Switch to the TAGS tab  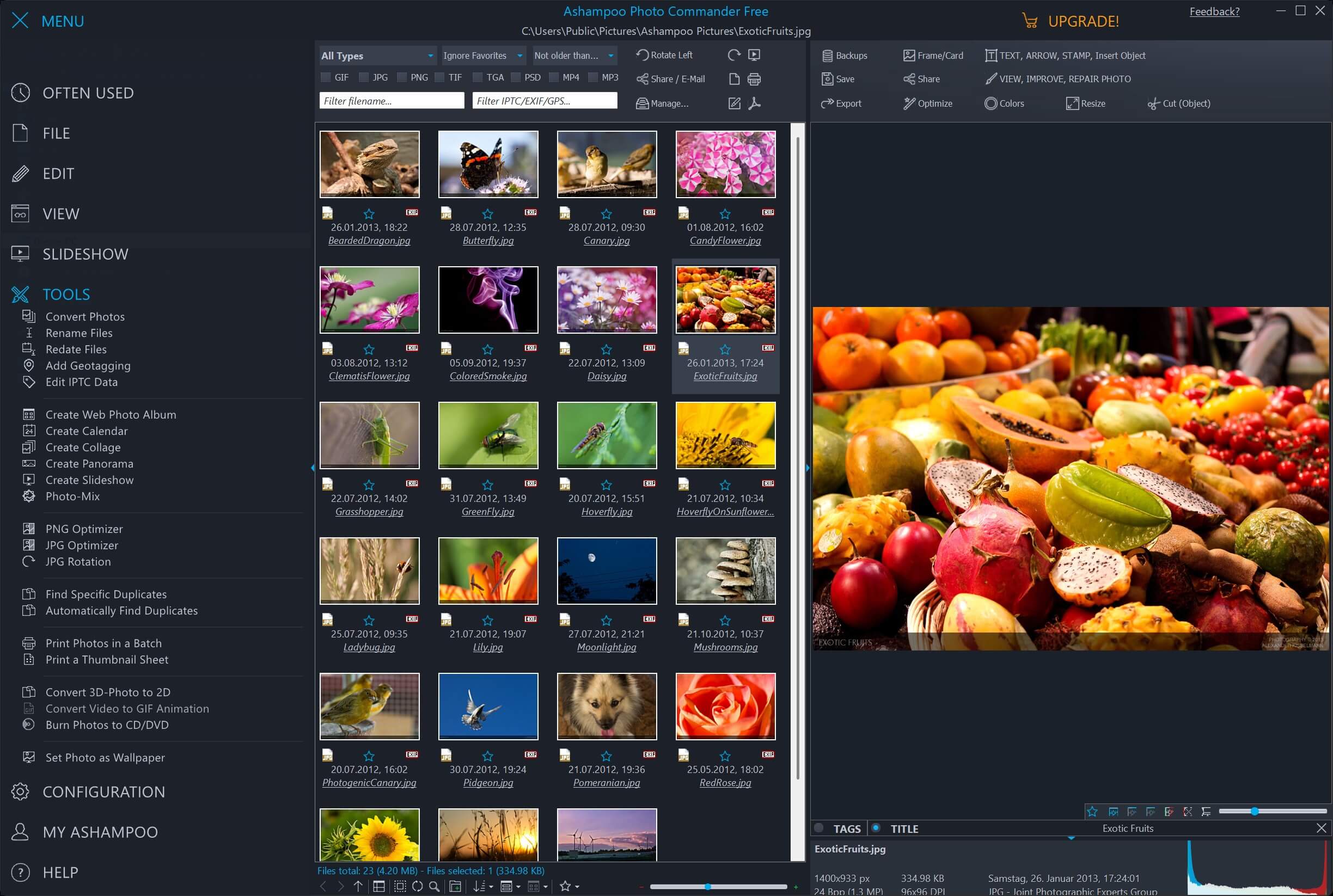847,828
